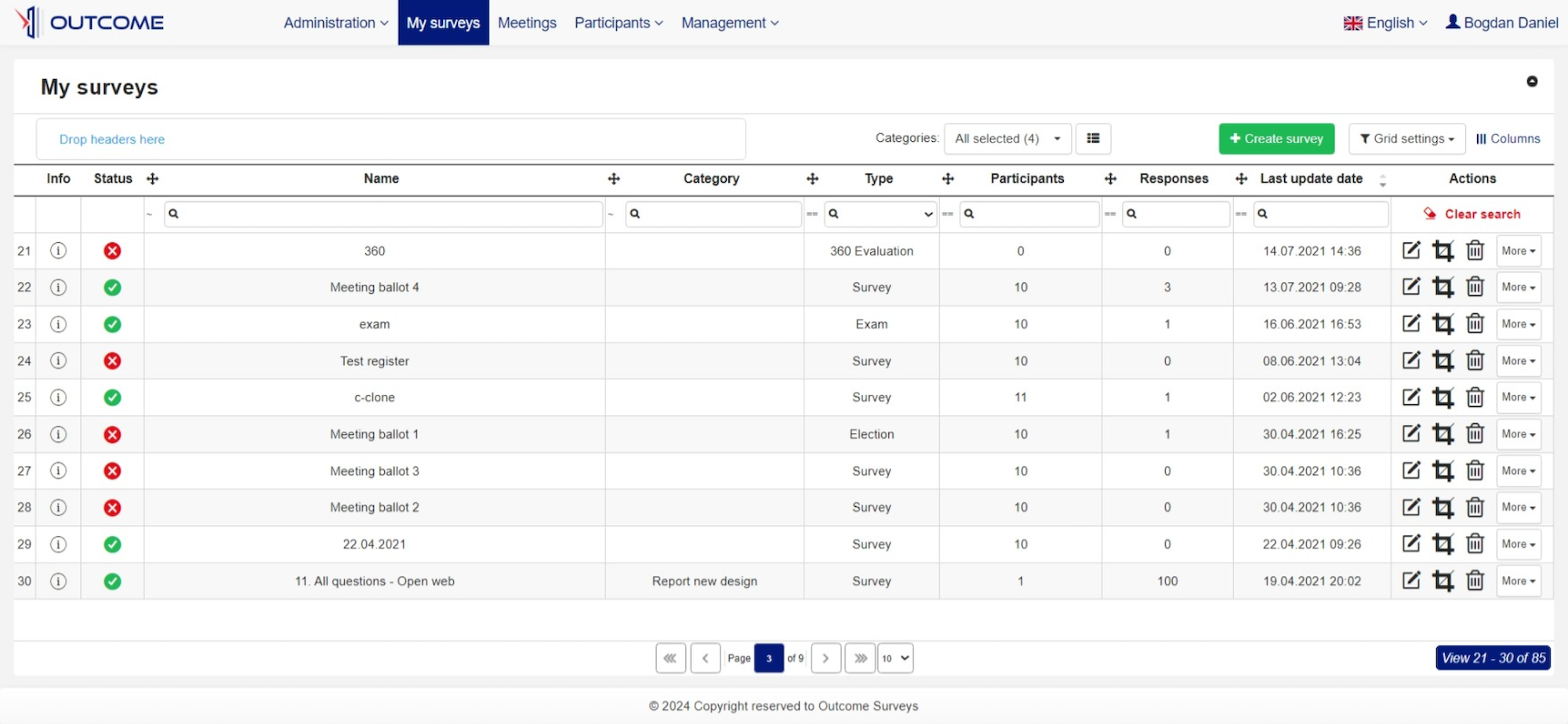
Task: Click user profile Bogdan Daniel
Action: pos(1501,23)
